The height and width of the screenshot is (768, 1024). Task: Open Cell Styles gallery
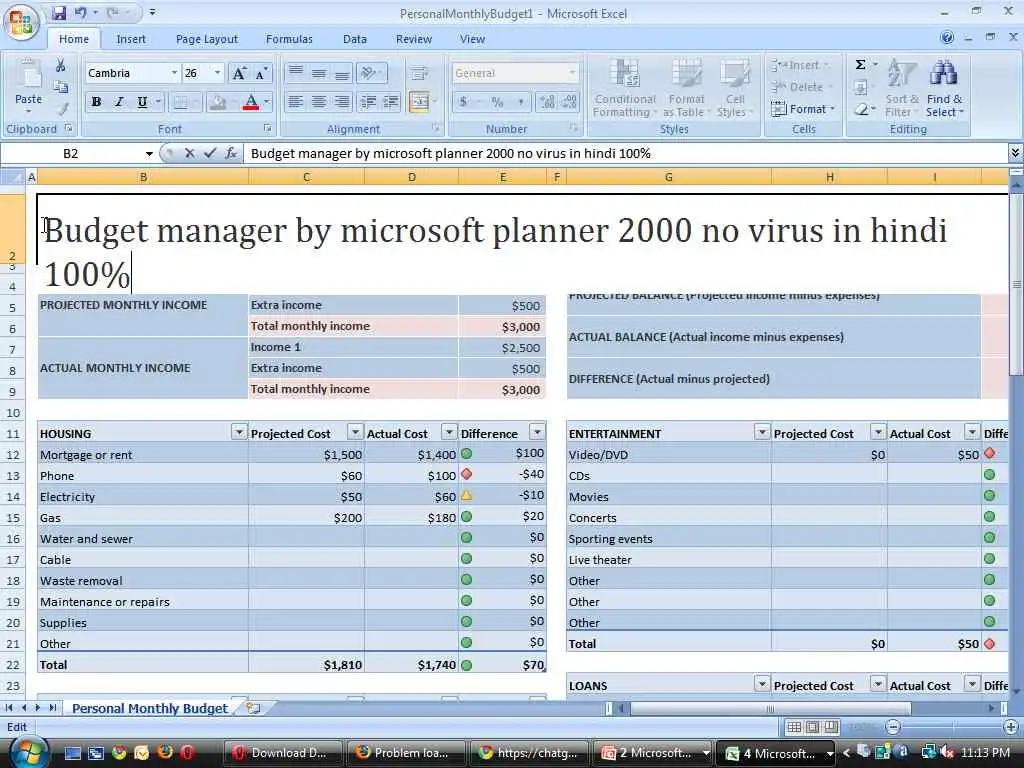pos(735,88)
